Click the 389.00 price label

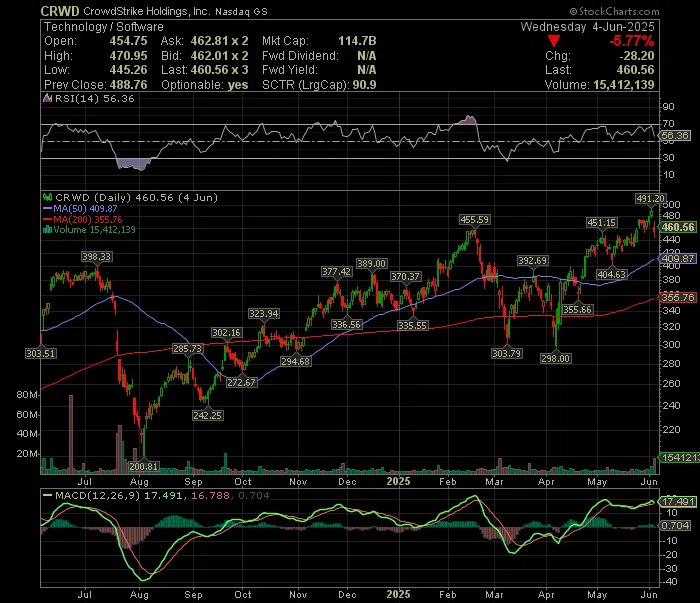[371, 263]
